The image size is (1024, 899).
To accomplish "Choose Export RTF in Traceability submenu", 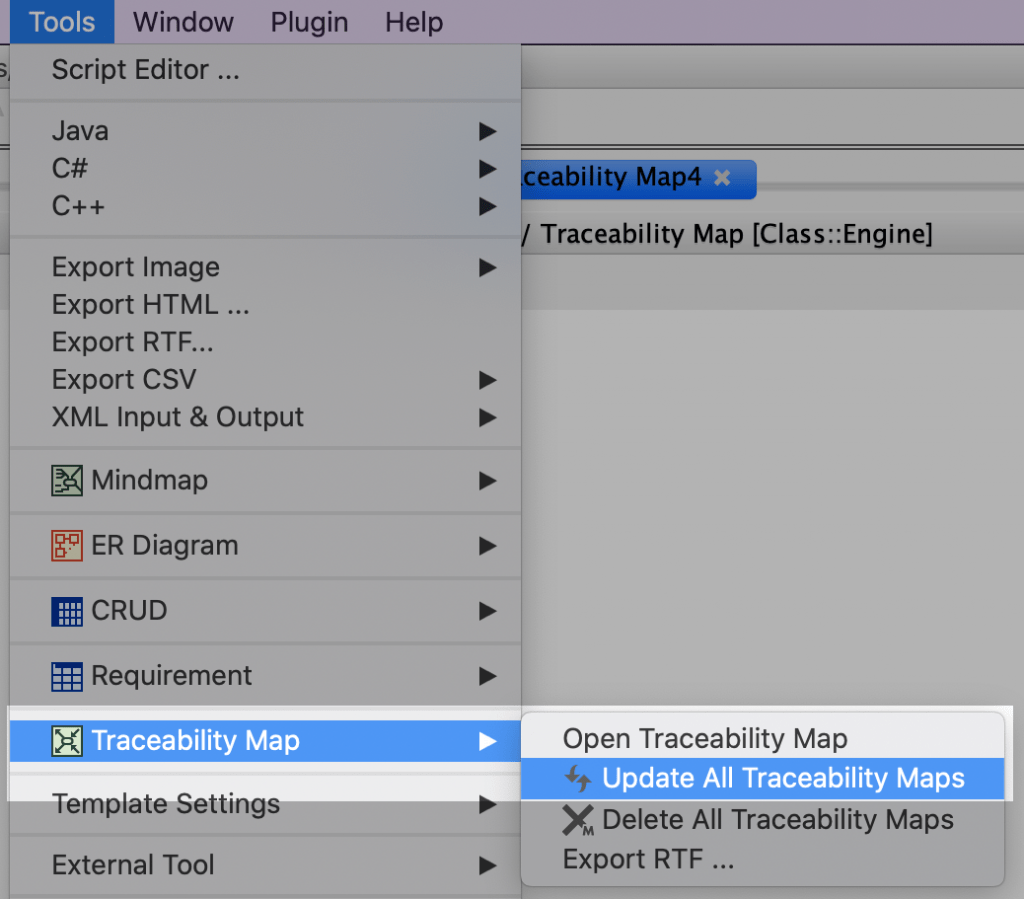I will coord(648,859).
